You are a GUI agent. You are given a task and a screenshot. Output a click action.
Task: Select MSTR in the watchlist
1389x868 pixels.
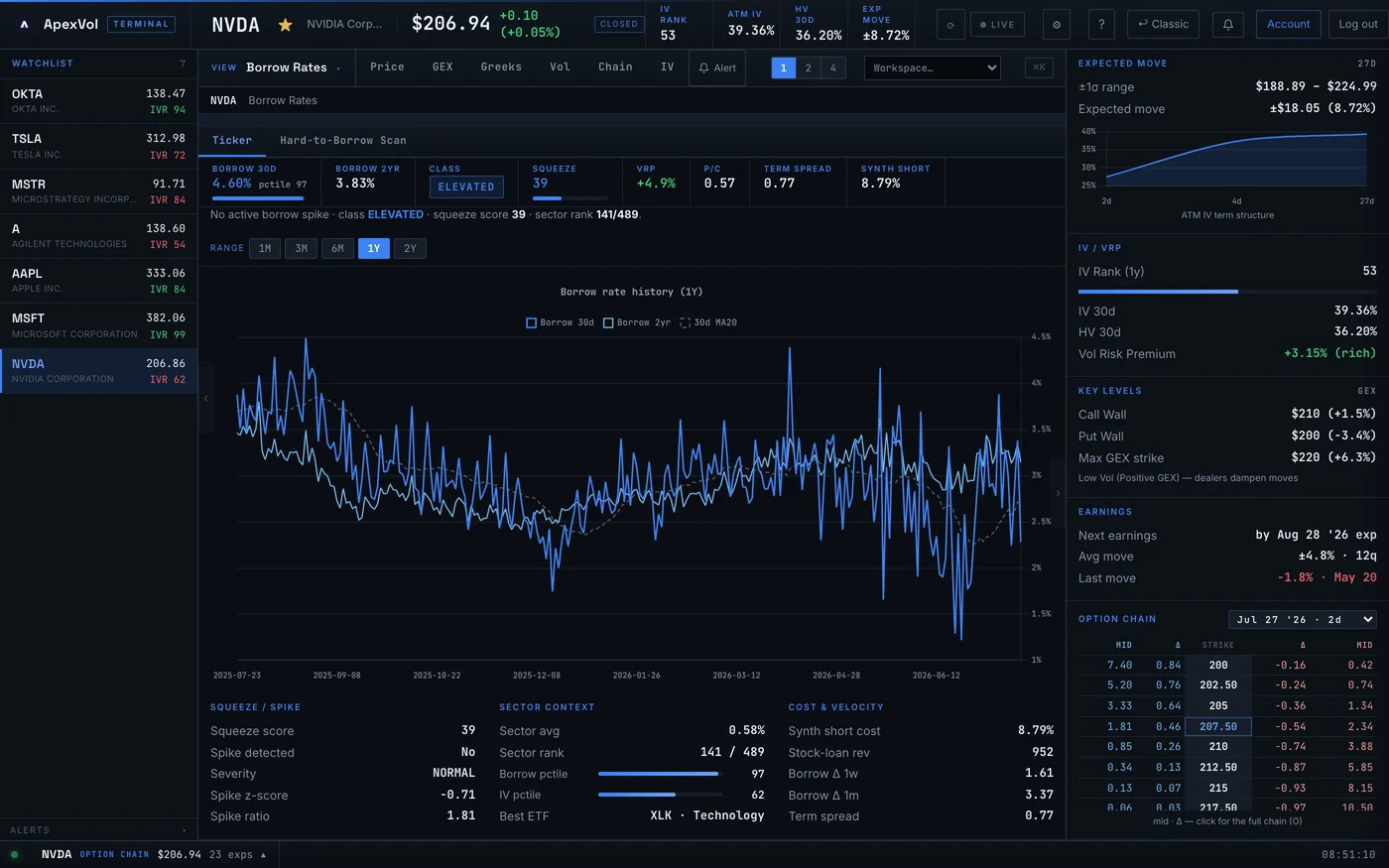(x=98, y=191)
